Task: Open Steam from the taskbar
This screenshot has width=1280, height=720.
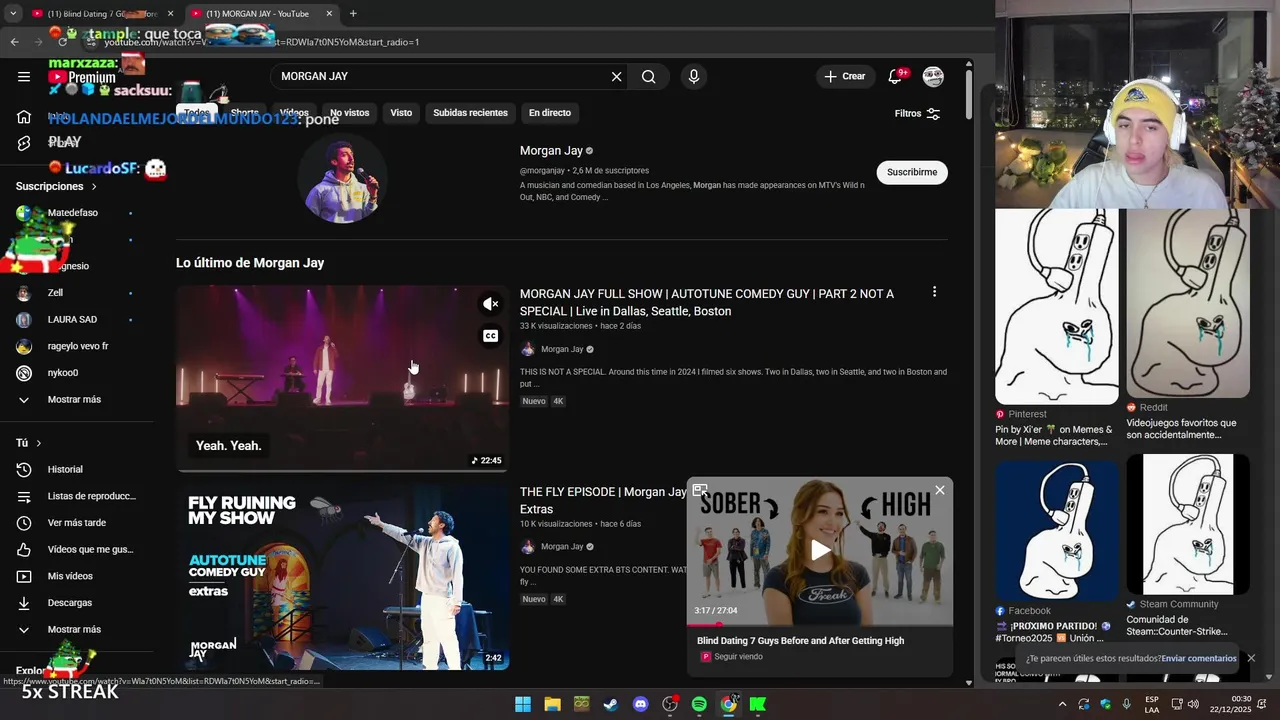Action: click(x=610, y=704)
